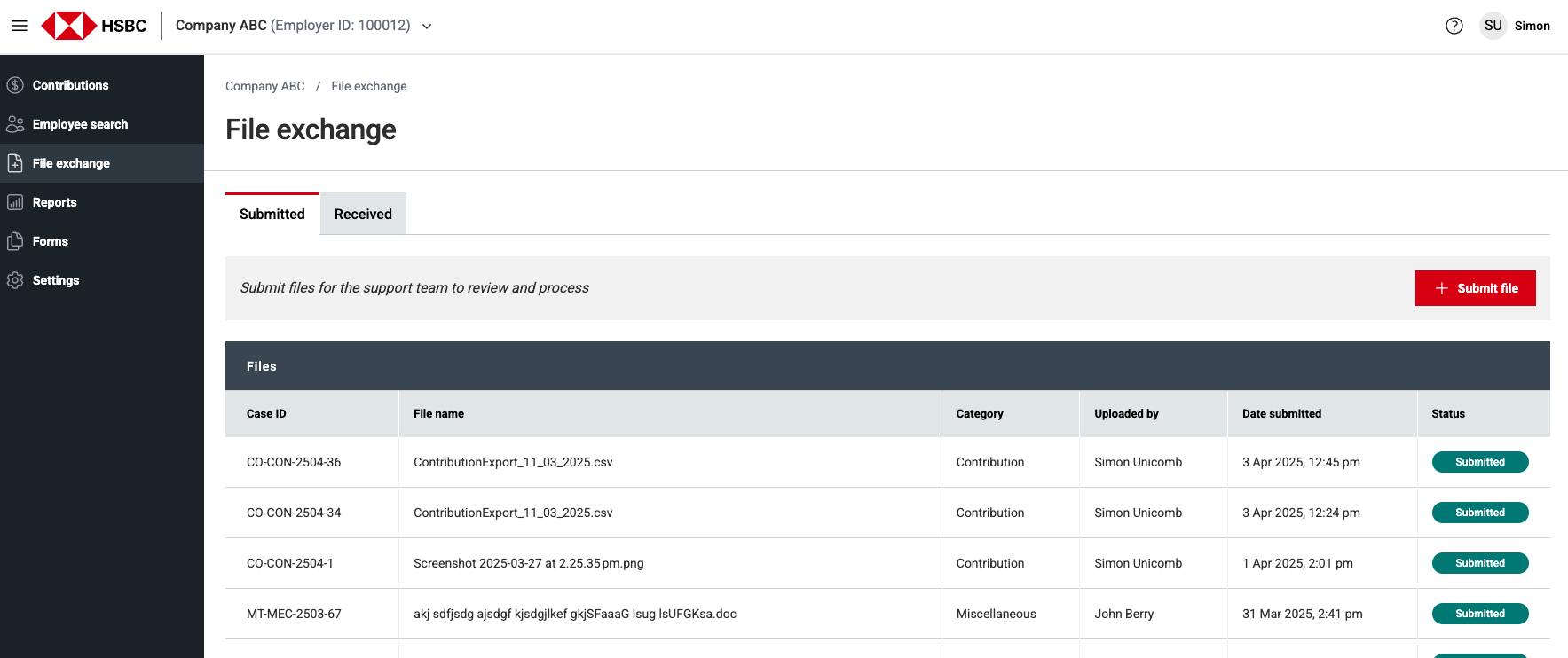Follow the Company ABC breadcrumb link
The height and width of the screenshot is (658, 1568).
point(265,86)
